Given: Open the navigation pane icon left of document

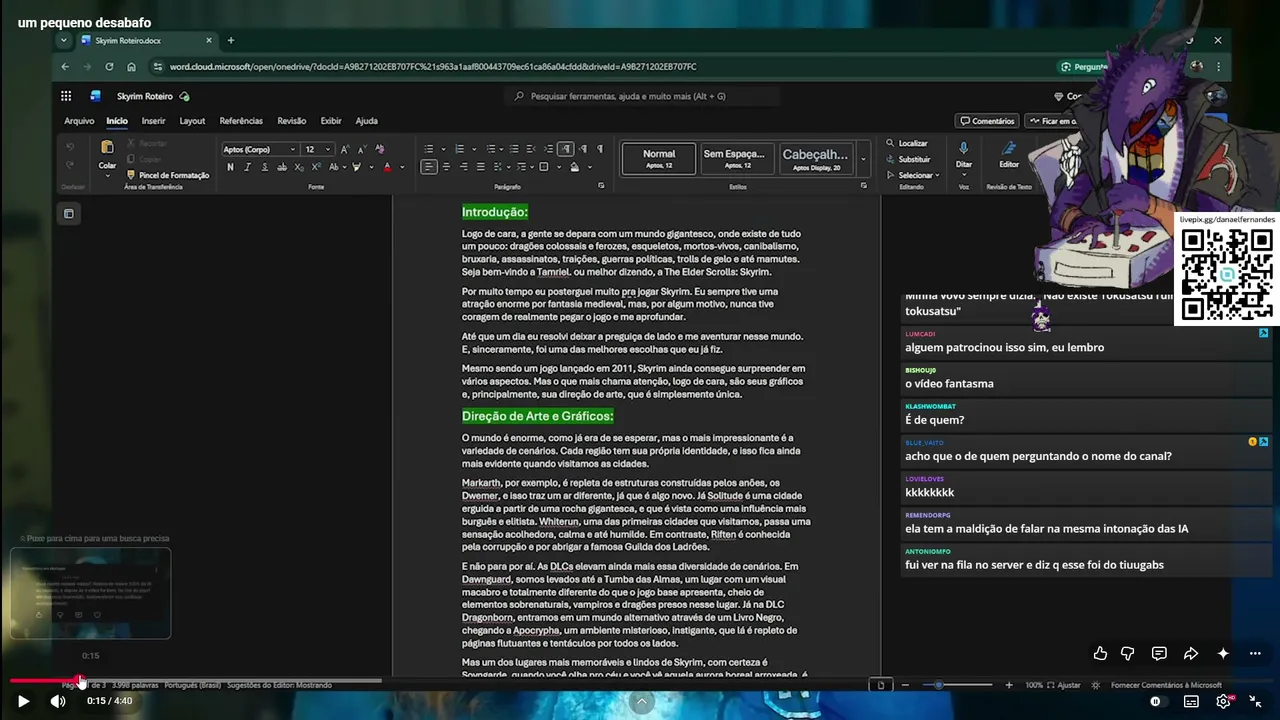Looking at the screenshot, I should tap(68, 213).
